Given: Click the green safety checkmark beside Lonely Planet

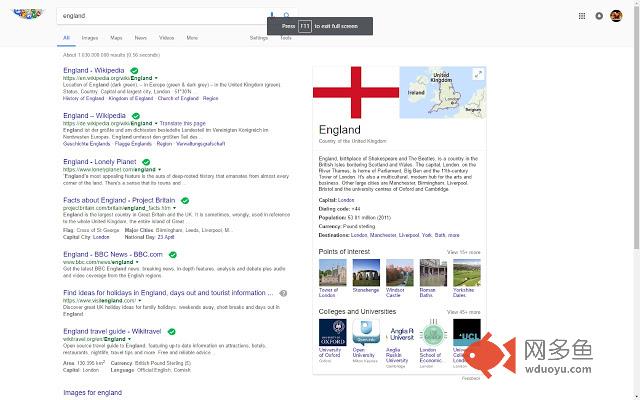Looking at the screenshot, I should coord(146,161).
